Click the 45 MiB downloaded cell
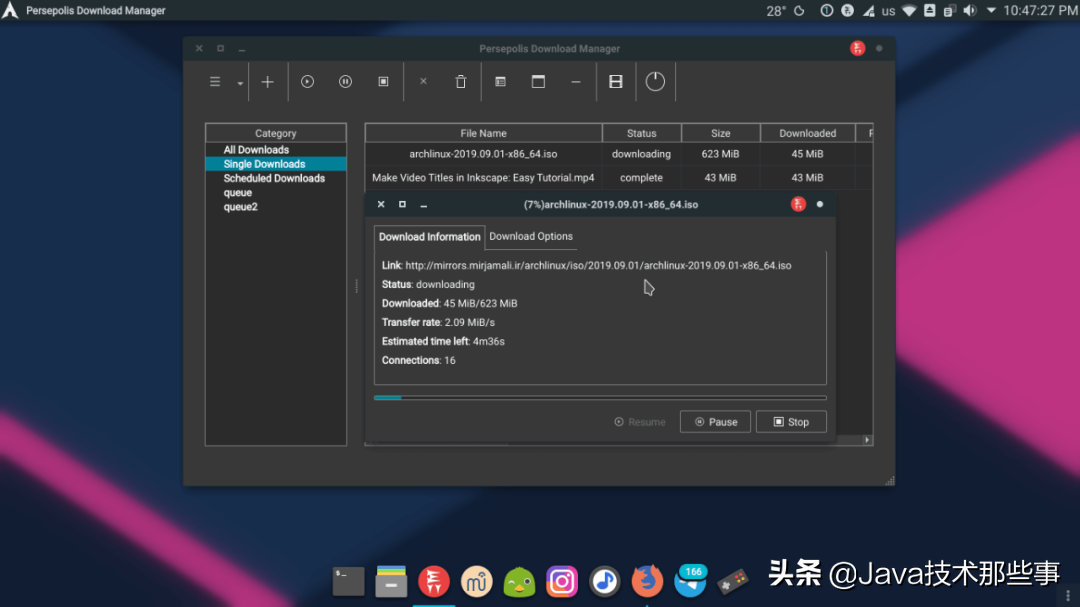 coord(807,154)
